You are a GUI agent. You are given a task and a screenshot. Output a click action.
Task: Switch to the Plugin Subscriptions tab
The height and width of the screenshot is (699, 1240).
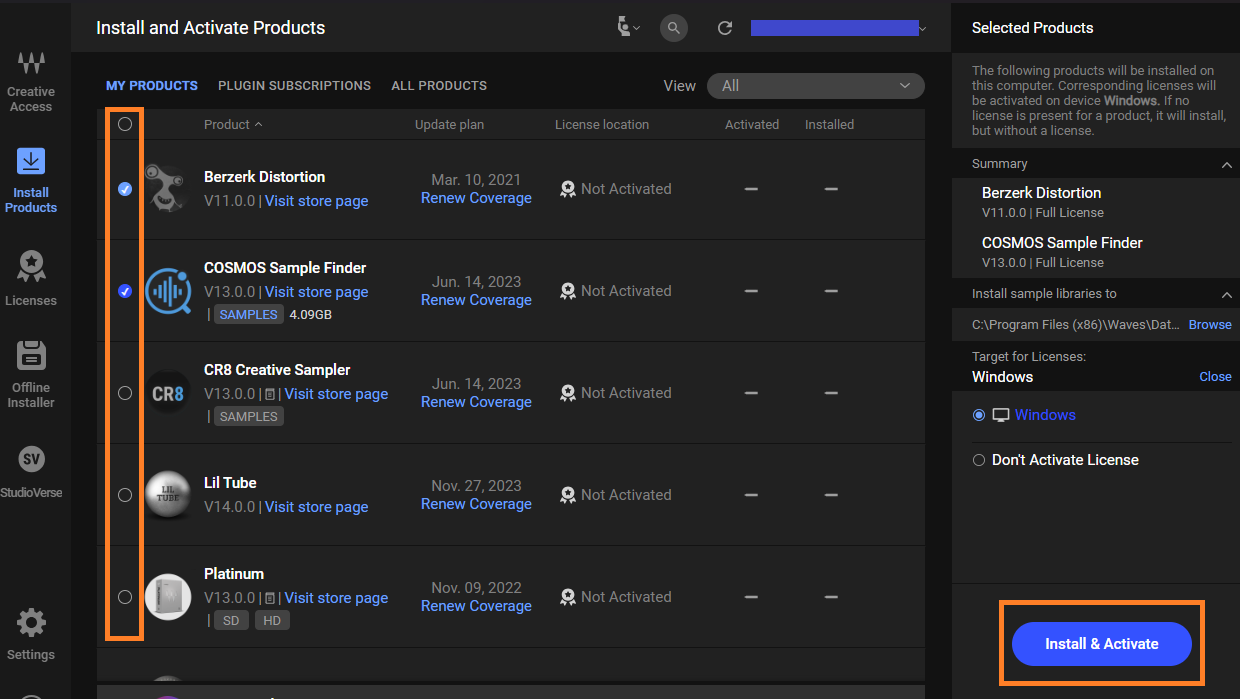(294, 86)
